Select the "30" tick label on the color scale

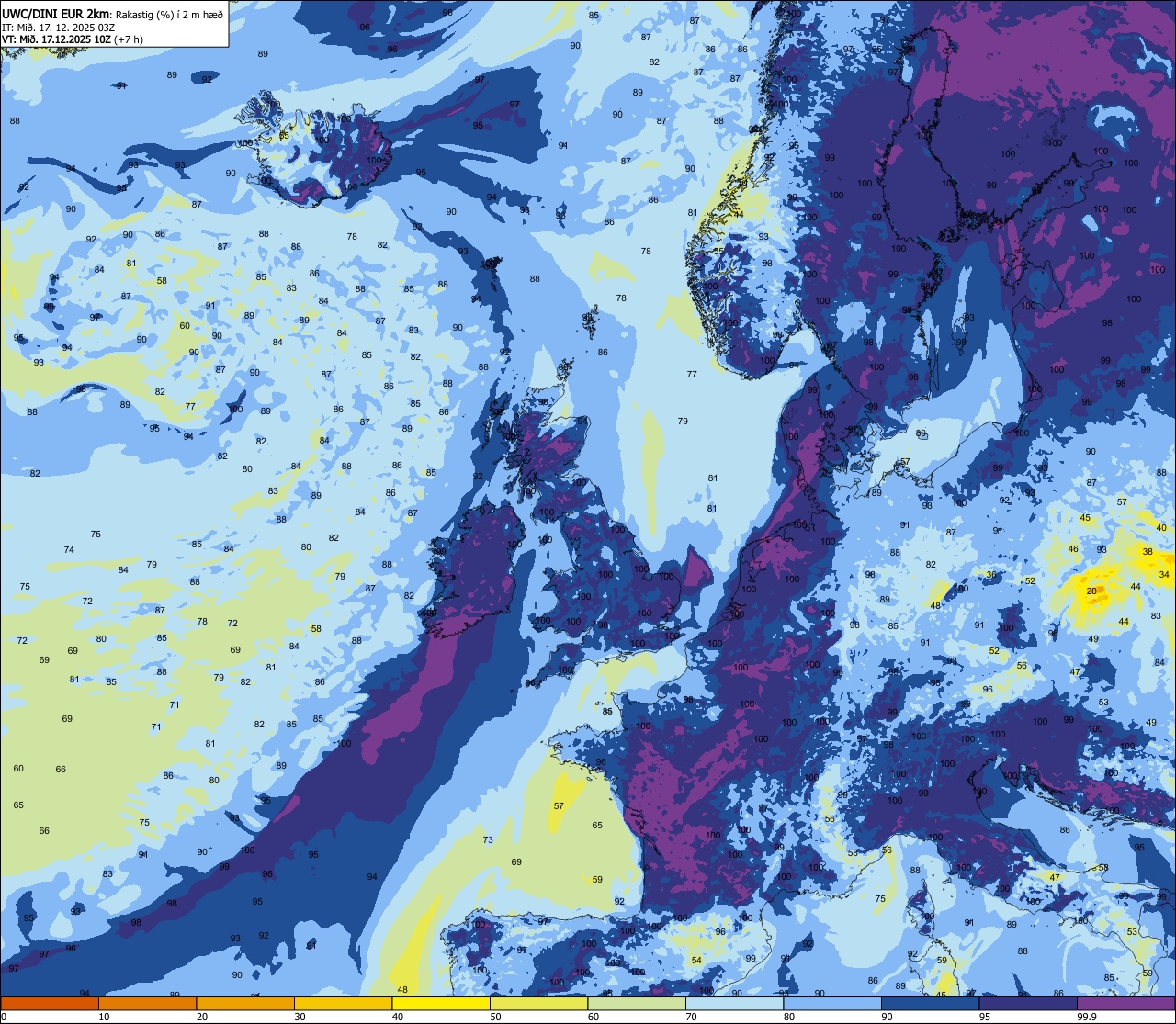300,1017
